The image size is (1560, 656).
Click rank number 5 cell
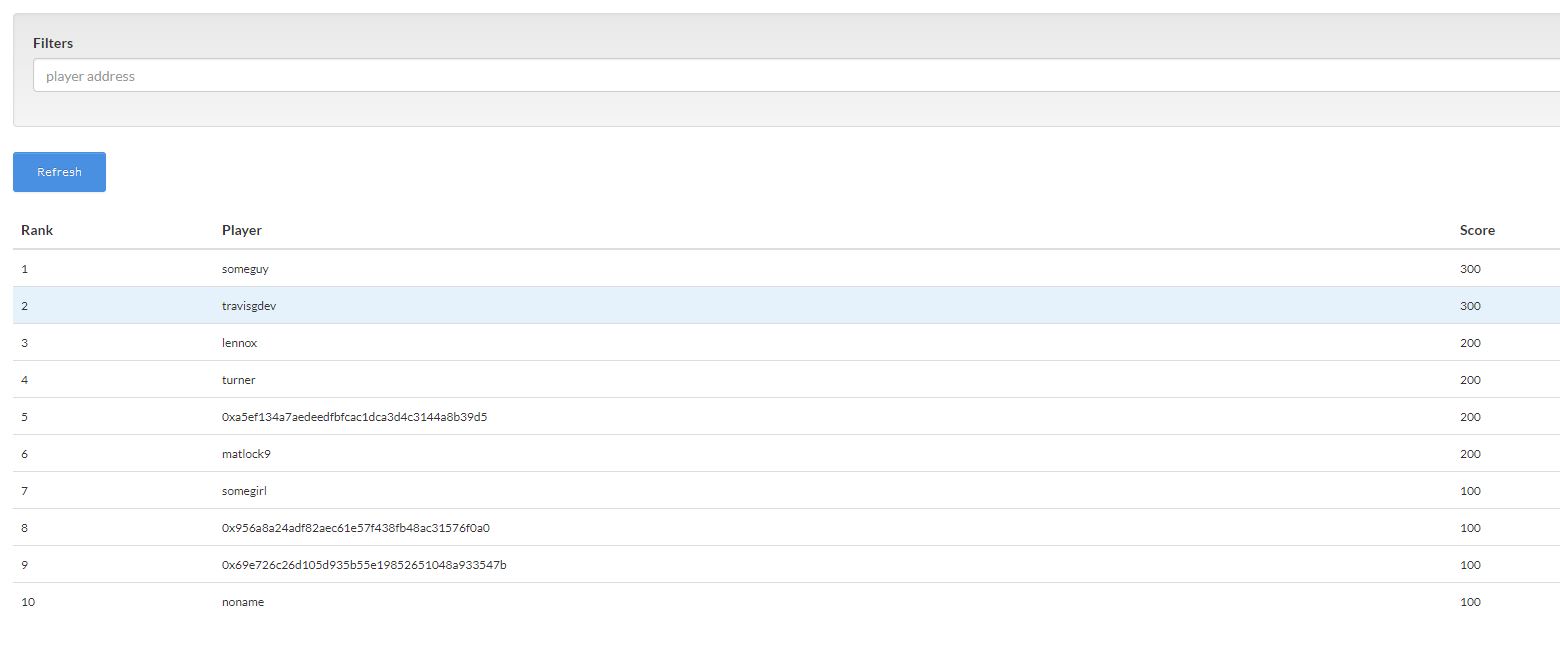24,417
